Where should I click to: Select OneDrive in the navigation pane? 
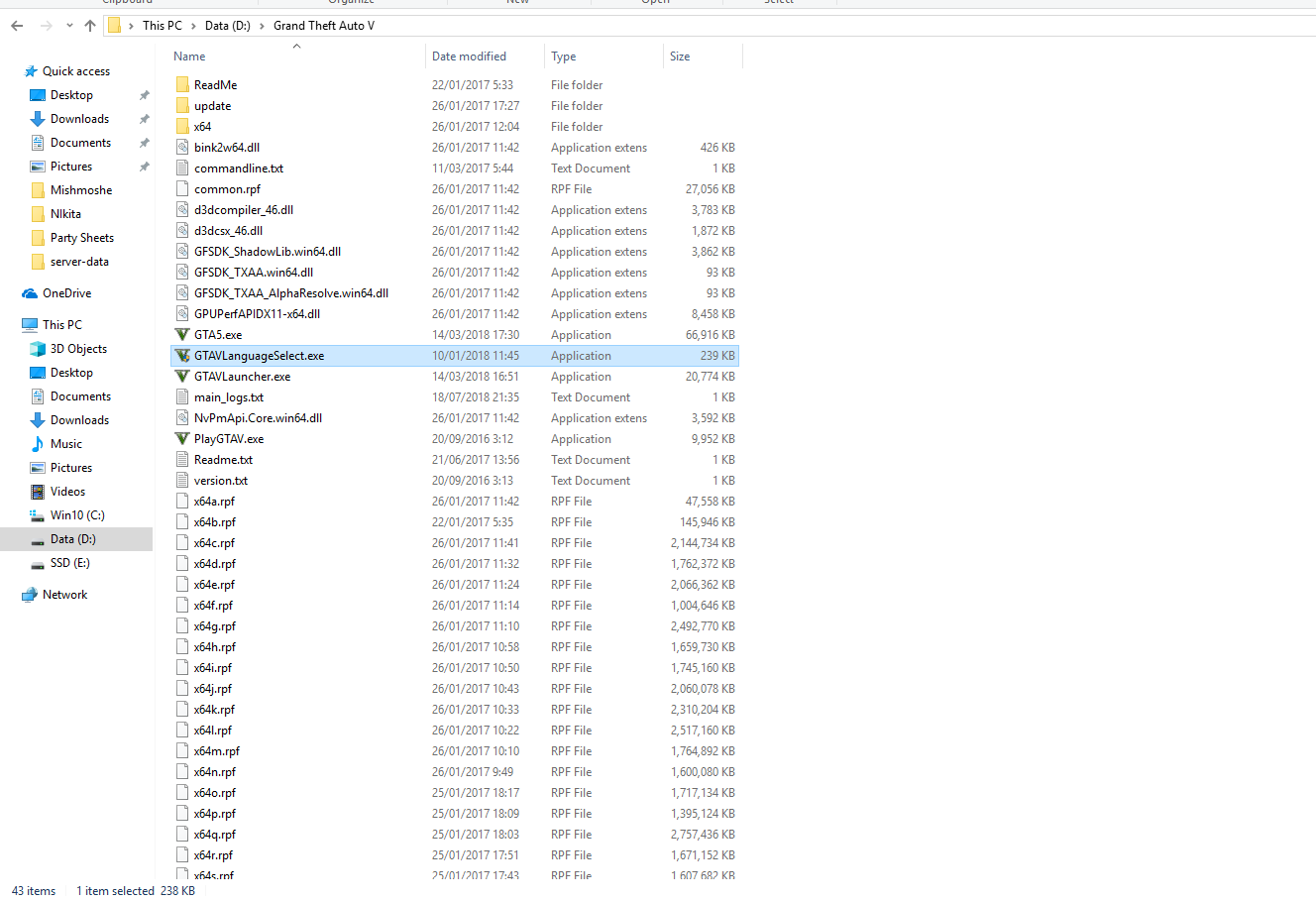[x=66, y=293]
